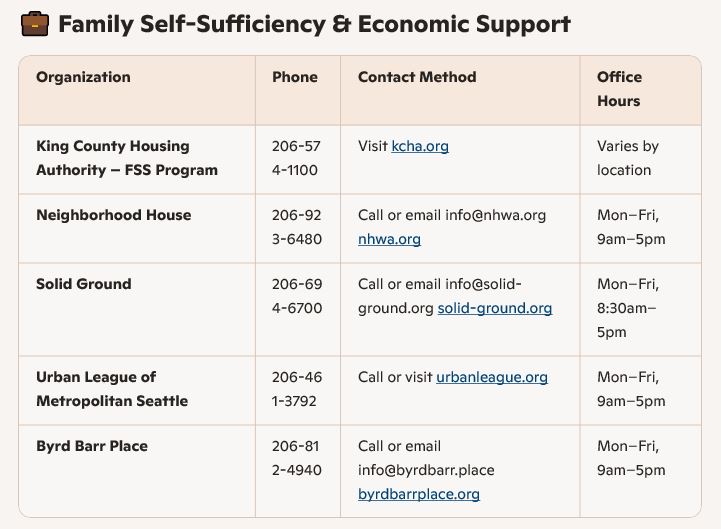Viewport: 721px width, 529px height.
Task: Click the Contact Method column header
Action: point(417,77)
